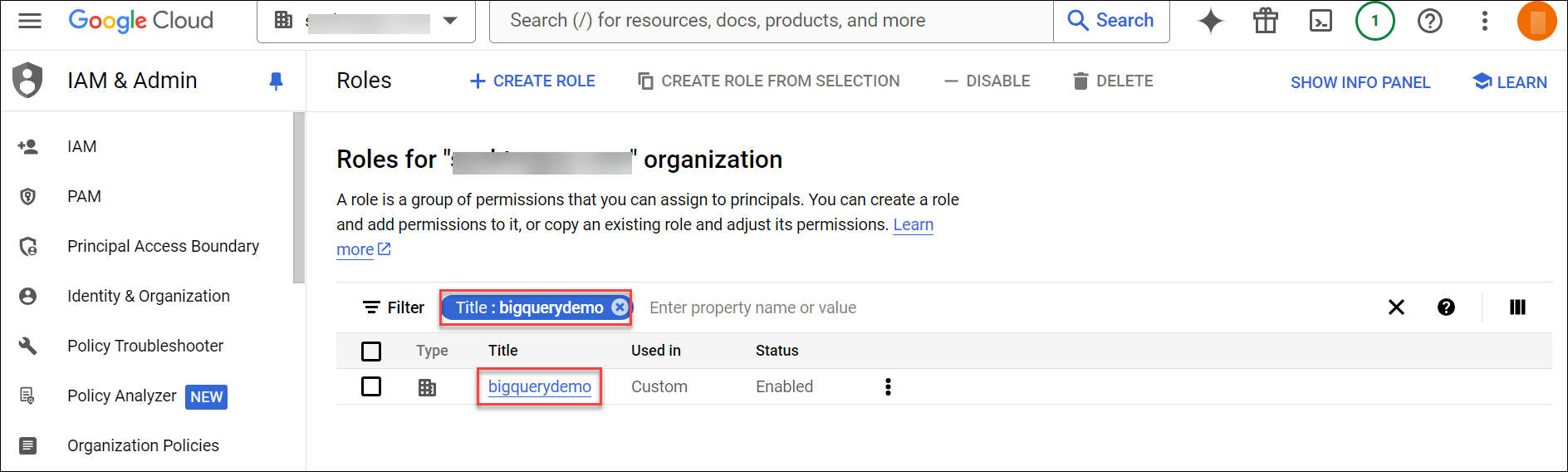Click the PAM shield sidebar icon
The image size is (1568, 472).
[x=28, y=197]
